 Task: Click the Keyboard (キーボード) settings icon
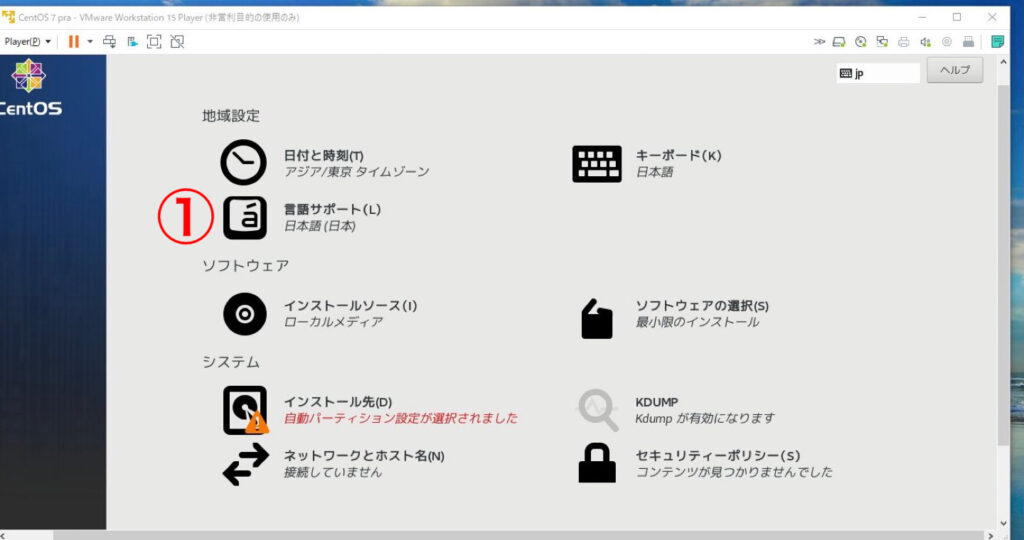coord(596,163)
